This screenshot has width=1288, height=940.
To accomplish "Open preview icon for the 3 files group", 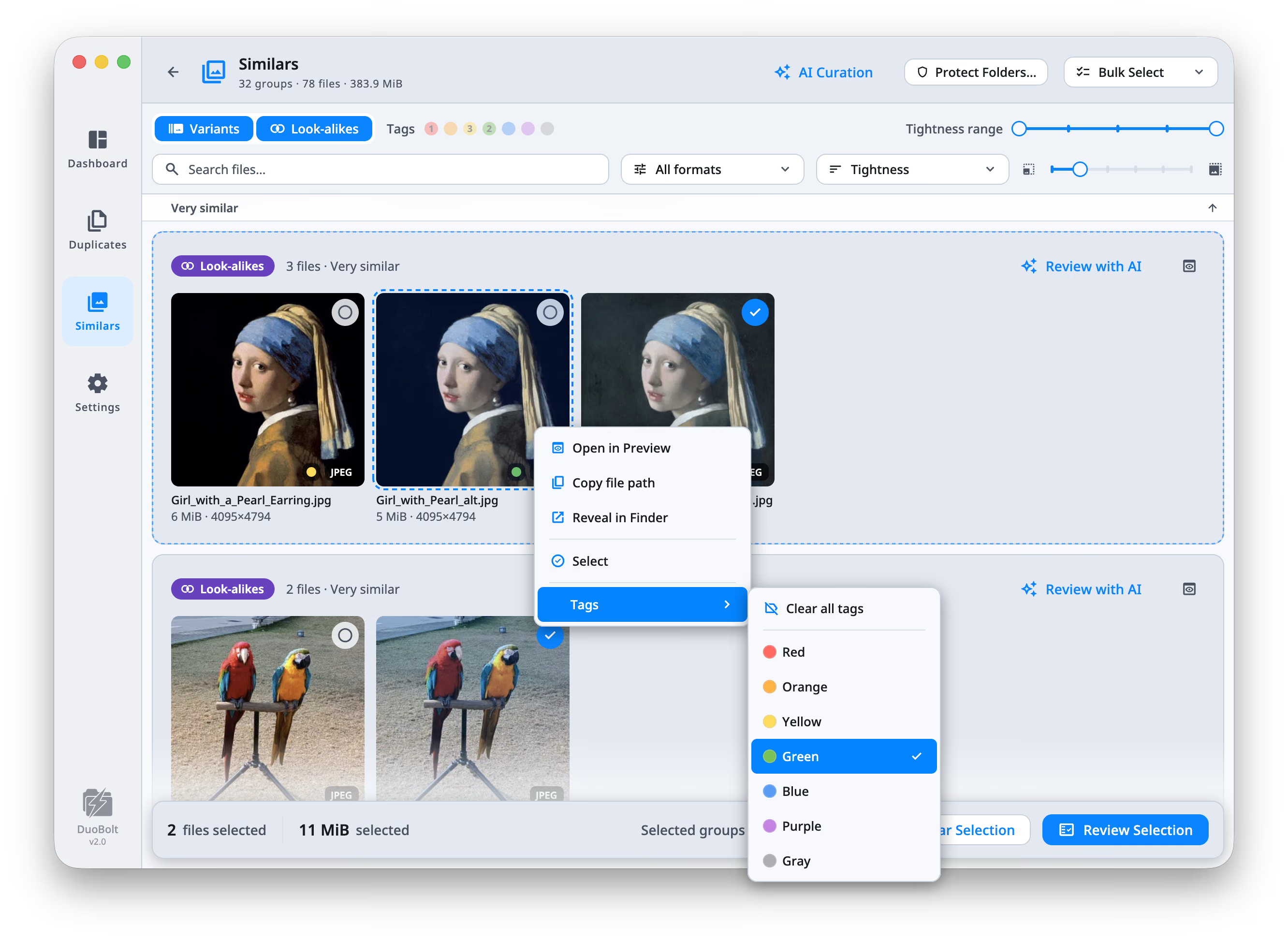I will pos(1189,266).
